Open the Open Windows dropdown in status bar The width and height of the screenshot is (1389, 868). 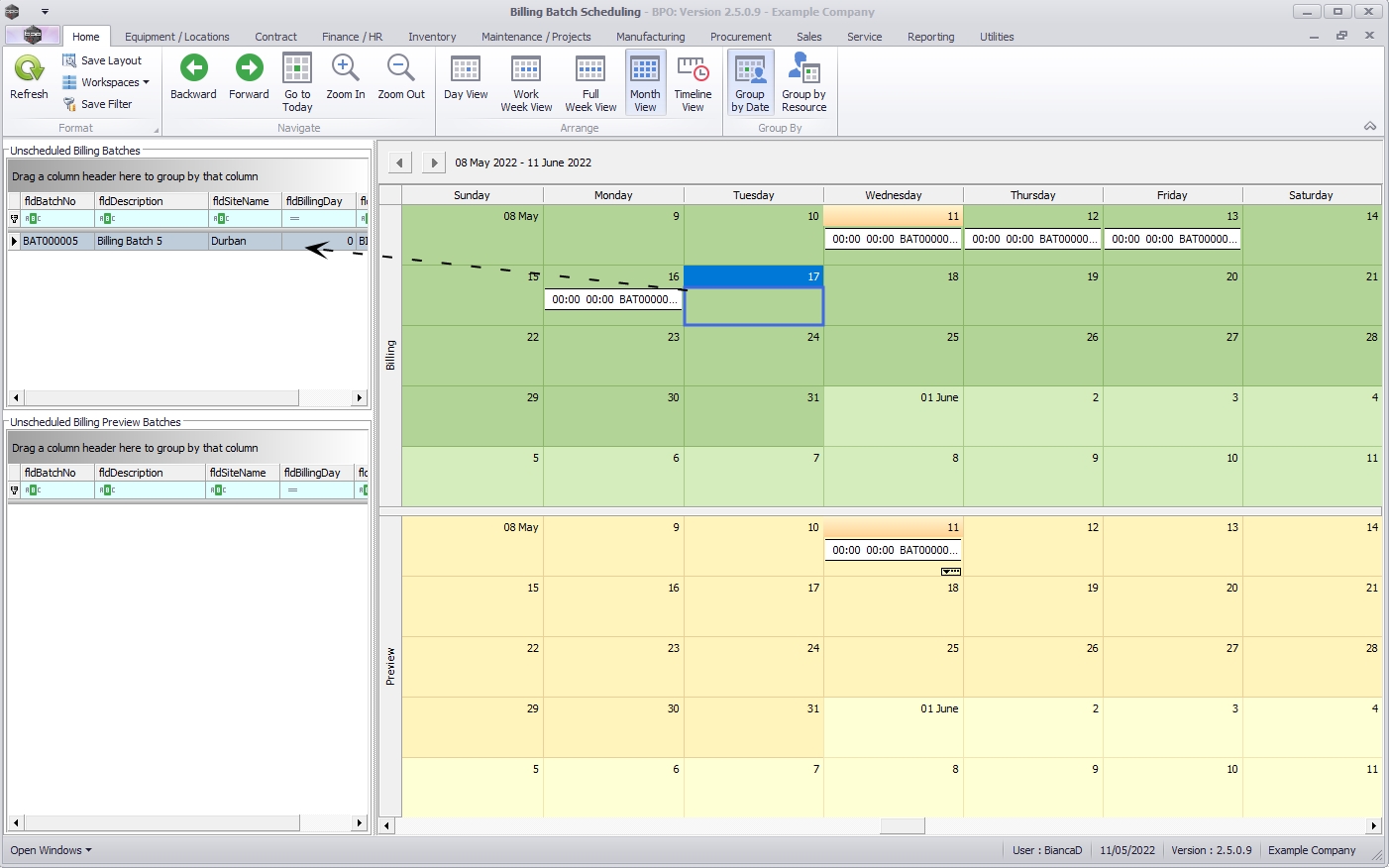point(51,850)
